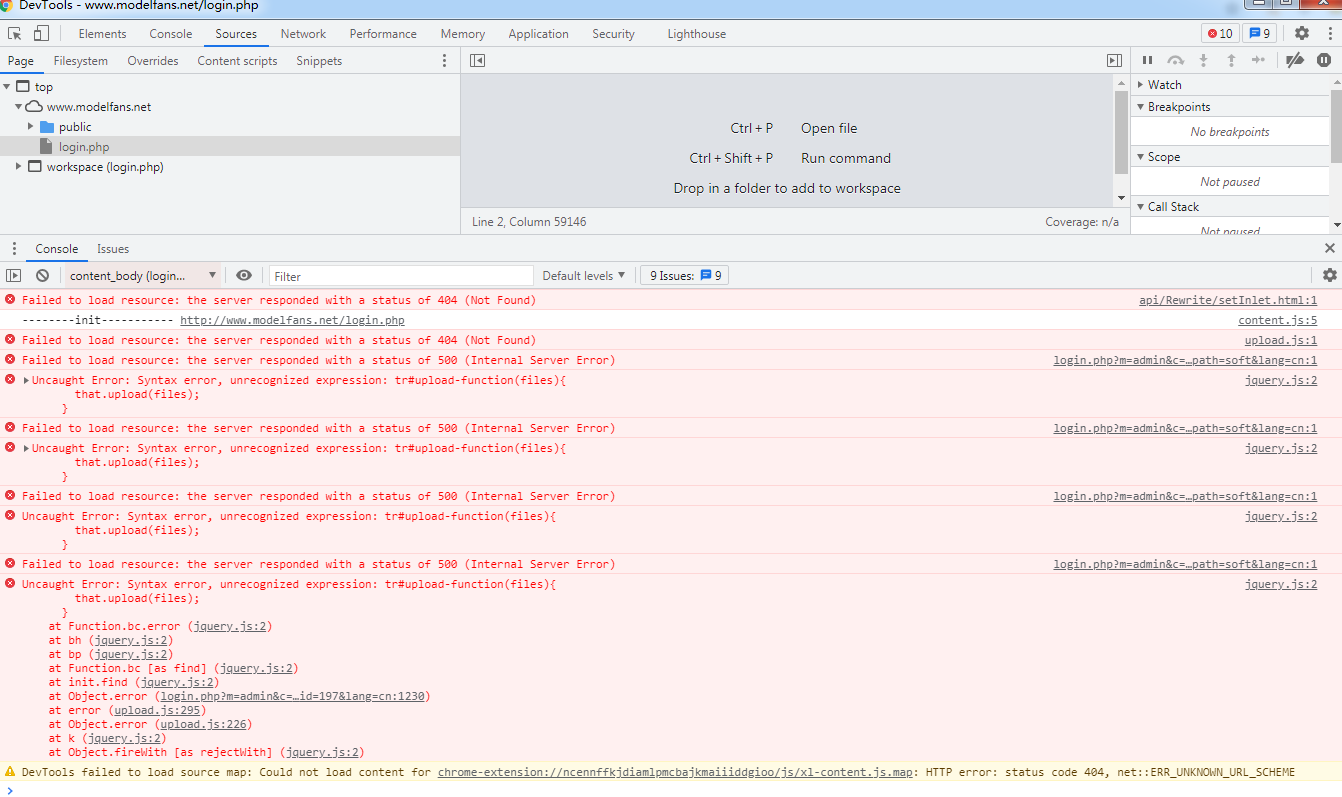Open the api/Rewrite/setInlet.html:1 source link
Viewport: 1342px width, 797px height.
(1228, 300)
